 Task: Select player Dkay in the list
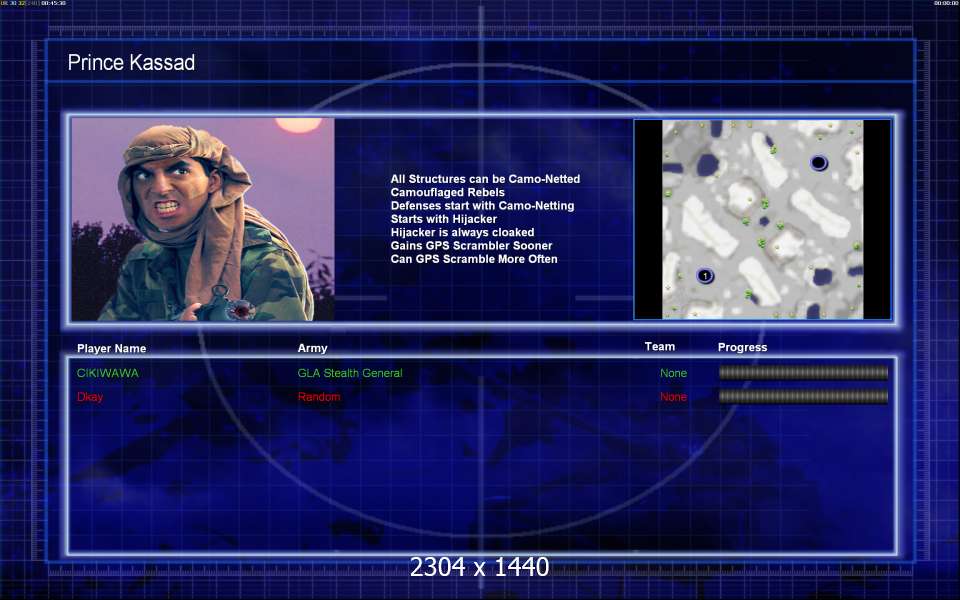click(90, 397)
